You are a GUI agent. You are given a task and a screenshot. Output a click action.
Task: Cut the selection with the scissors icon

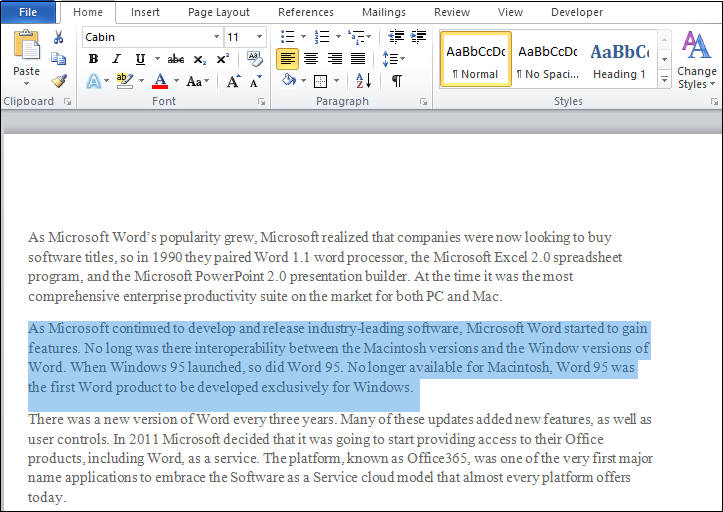click(59, 37)
